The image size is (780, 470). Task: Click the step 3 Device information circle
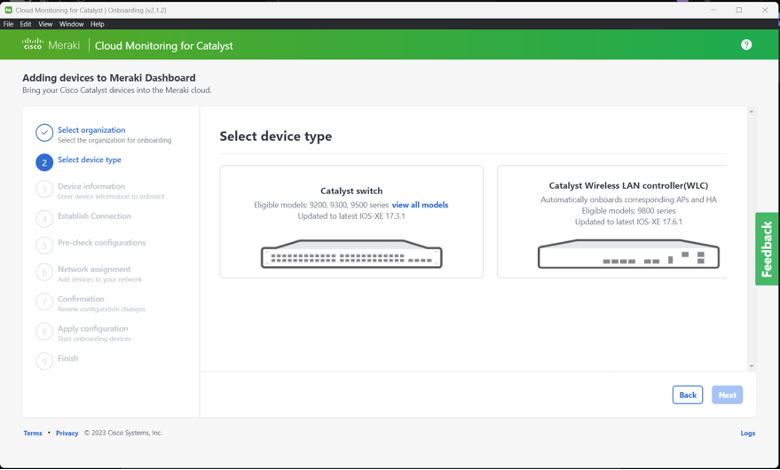tap(44, 189)
